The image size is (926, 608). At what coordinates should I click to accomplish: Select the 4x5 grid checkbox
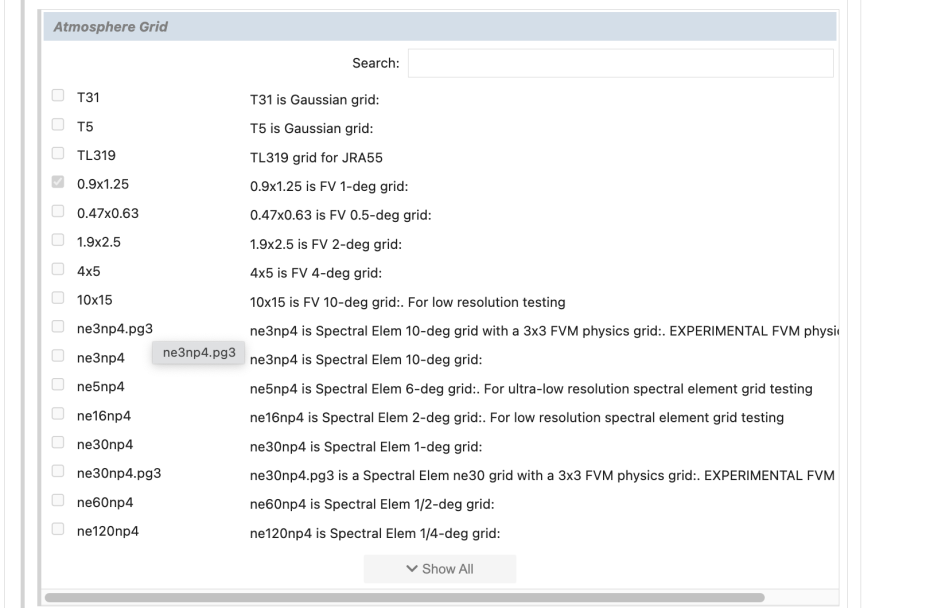coord(58,269)
